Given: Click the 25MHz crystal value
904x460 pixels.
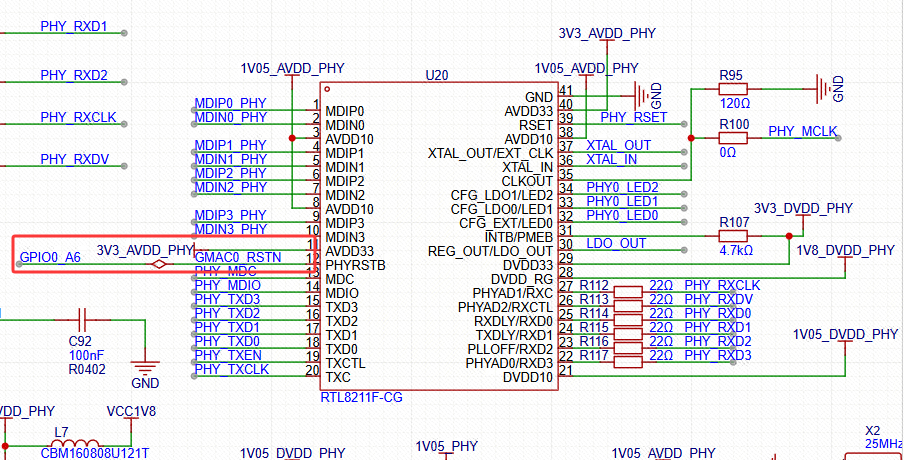Looking at the screenshot, I should click(883, 444).
